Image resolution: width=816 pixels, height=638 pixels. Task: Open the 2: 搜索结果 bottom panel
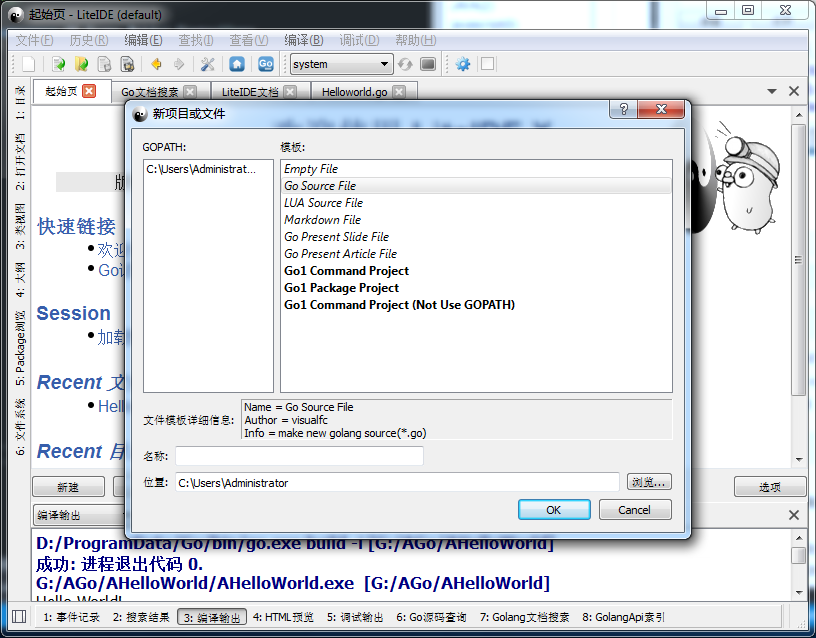(x=142, y=617)
